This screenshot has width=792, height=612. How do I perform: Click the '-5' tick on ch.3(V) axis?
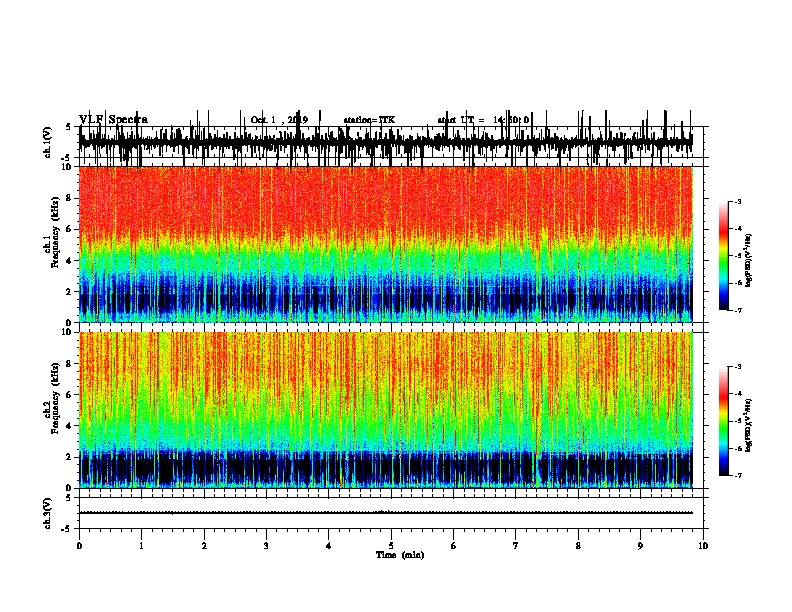point(66,529)
